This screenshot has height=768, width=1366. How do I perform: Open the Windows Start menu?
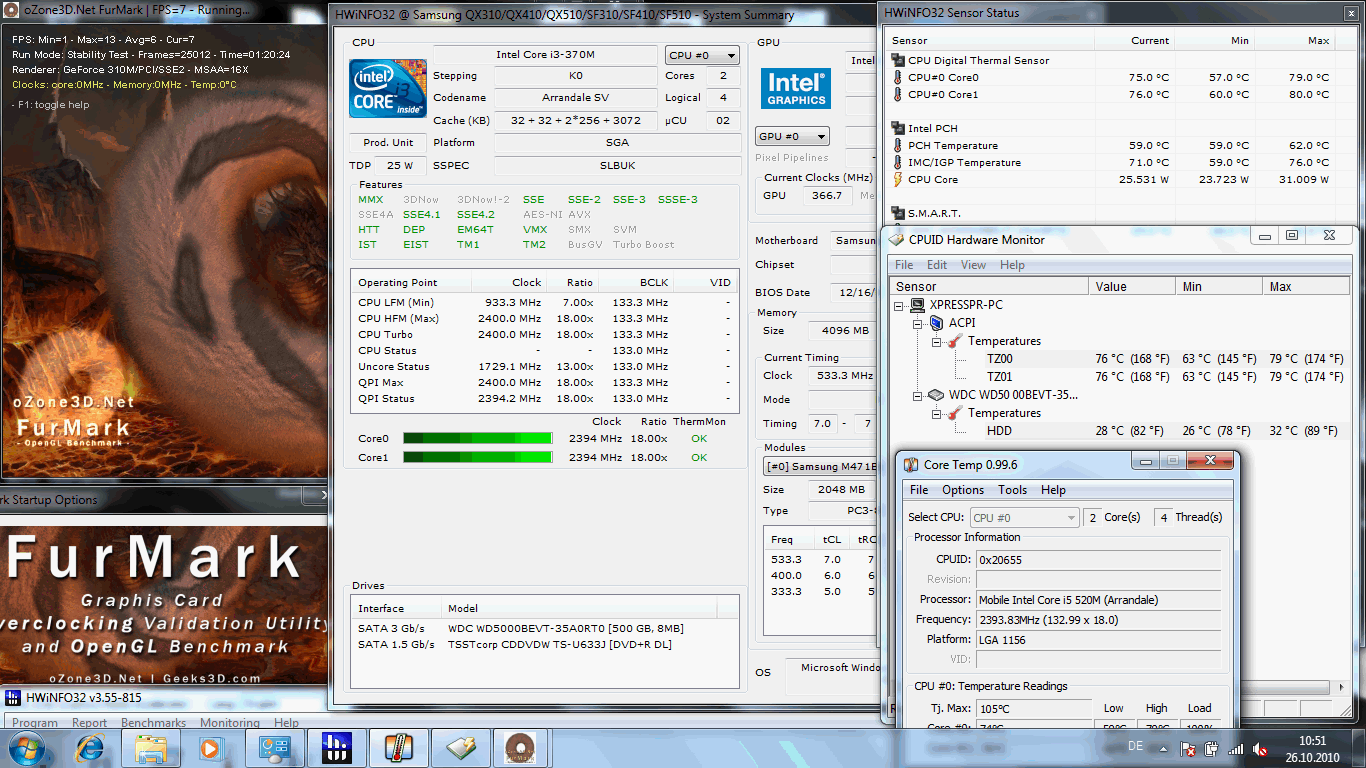point(27,748)
